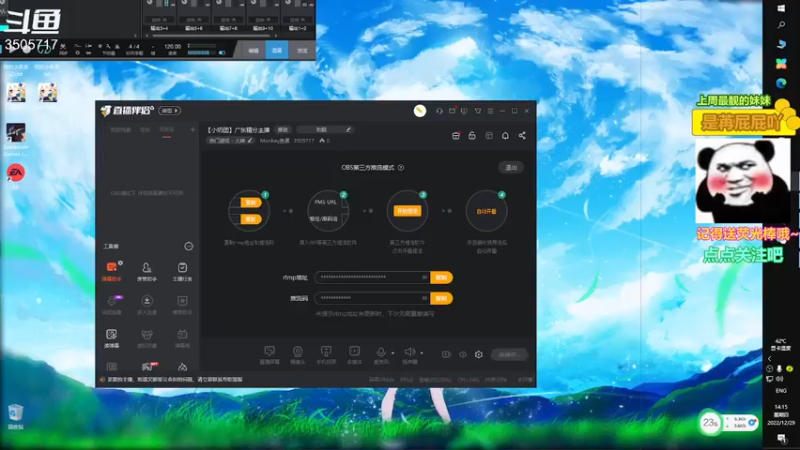Open the help icon beside the OBS mode title
This screenshot has height=450, width=800.
click(x=401, y=167)
